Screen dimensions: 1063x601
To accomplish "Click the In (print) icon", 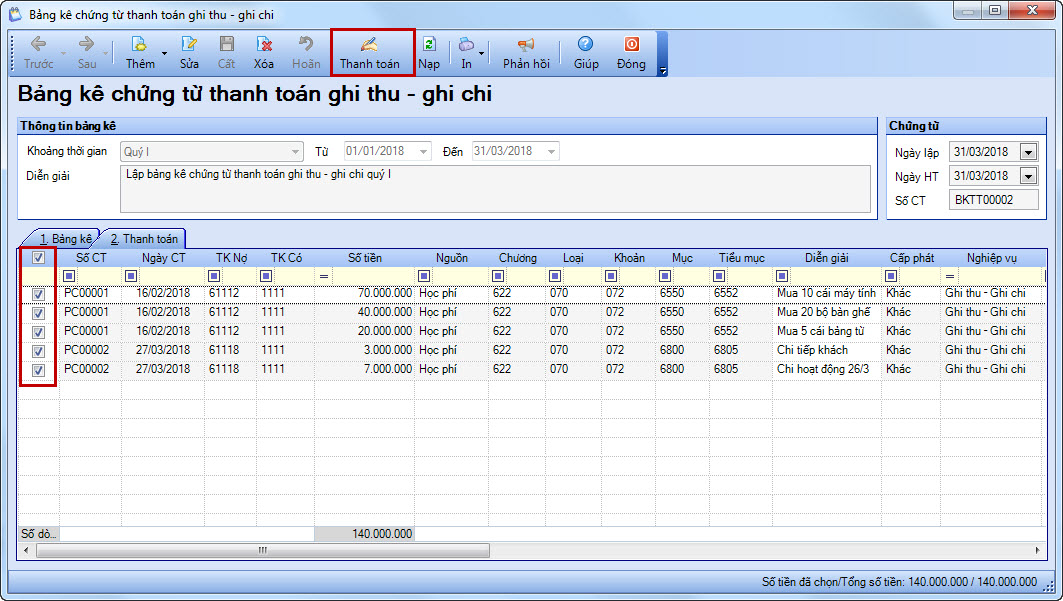I will (x=466, y=44).
